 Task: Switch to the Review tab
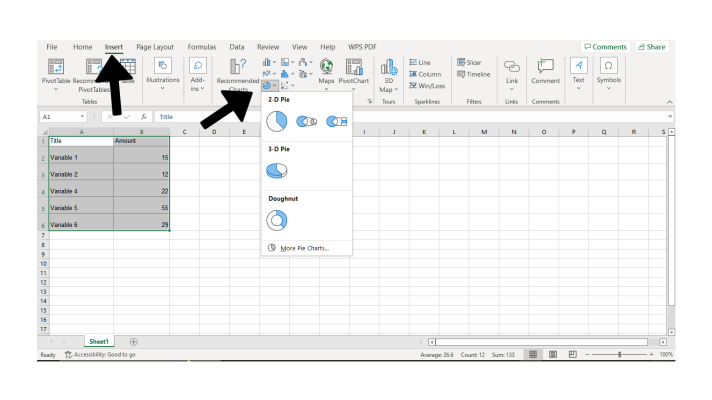coord(268,47)
